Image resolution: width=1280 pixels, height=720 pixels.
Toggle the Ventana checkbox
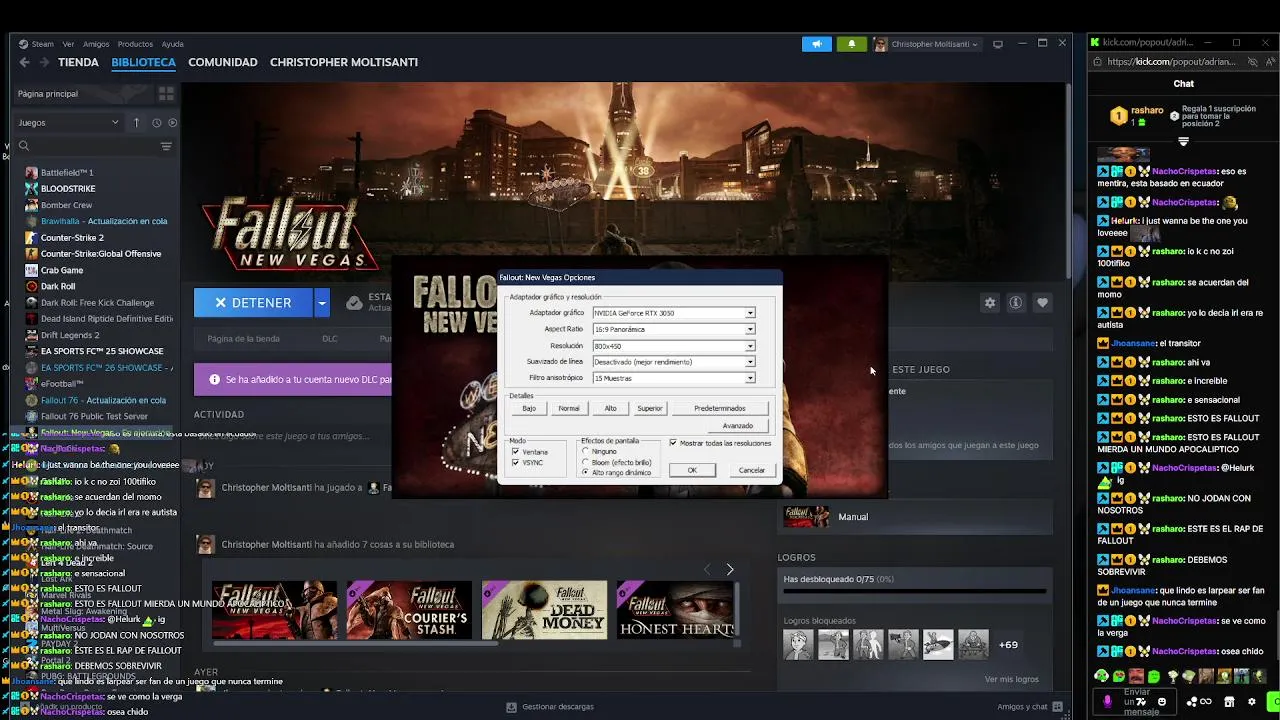pos(516,452)
